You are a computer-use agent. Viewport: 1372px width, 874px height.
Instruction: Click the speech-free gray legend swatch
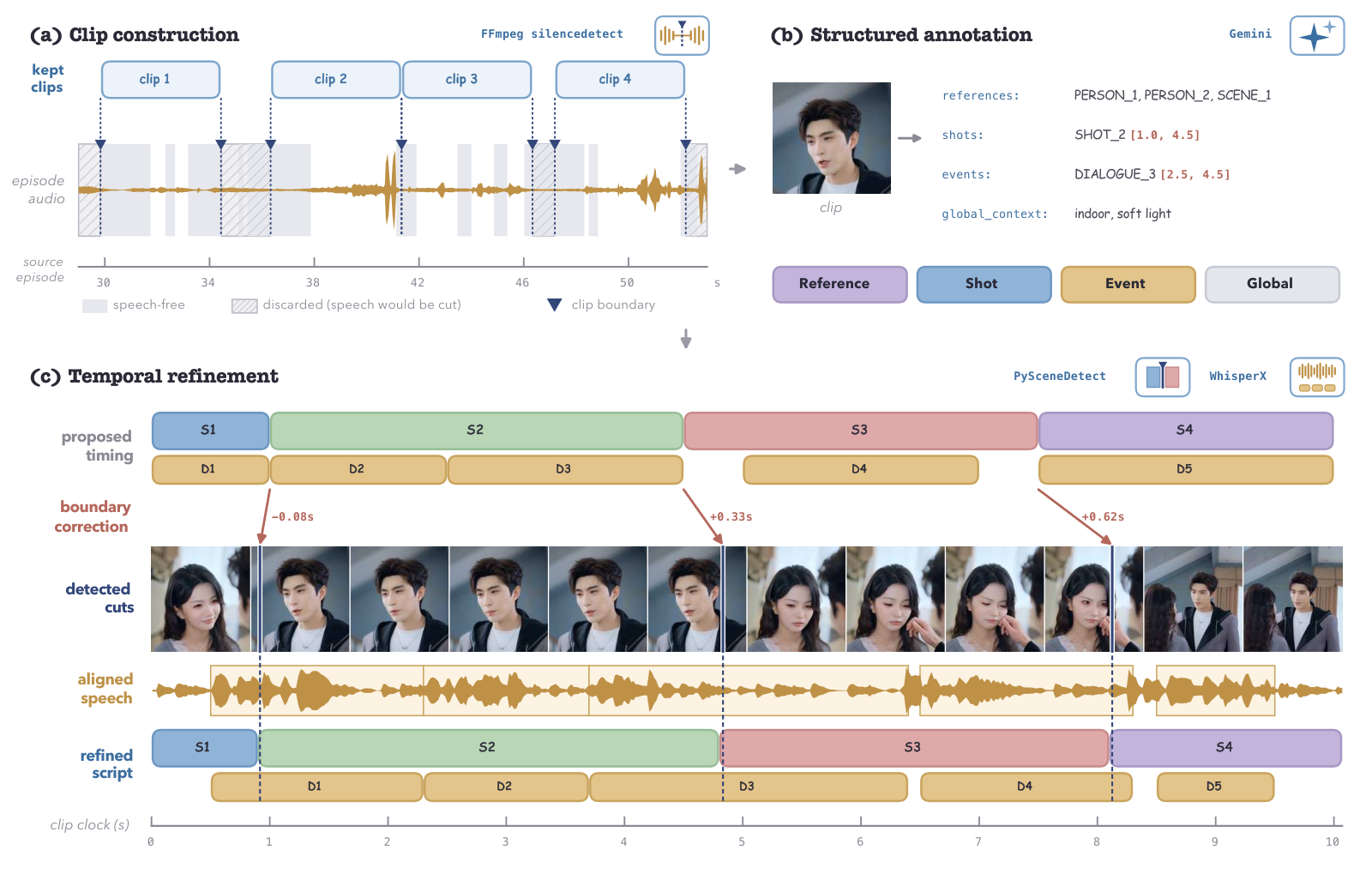(x=94, y=305)
